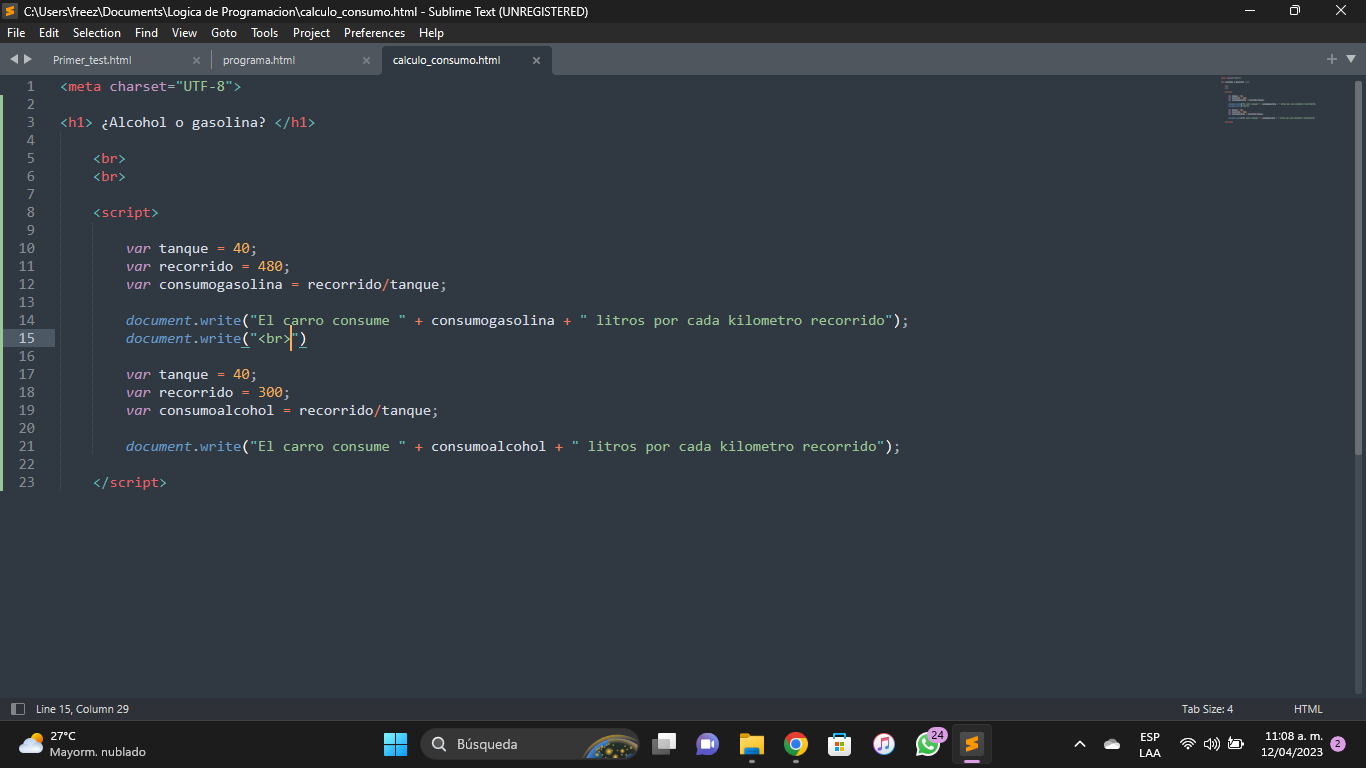This screenshot has width=1366, height=768.
Task: Open weather widget showing 27°C
Action: 82,744
